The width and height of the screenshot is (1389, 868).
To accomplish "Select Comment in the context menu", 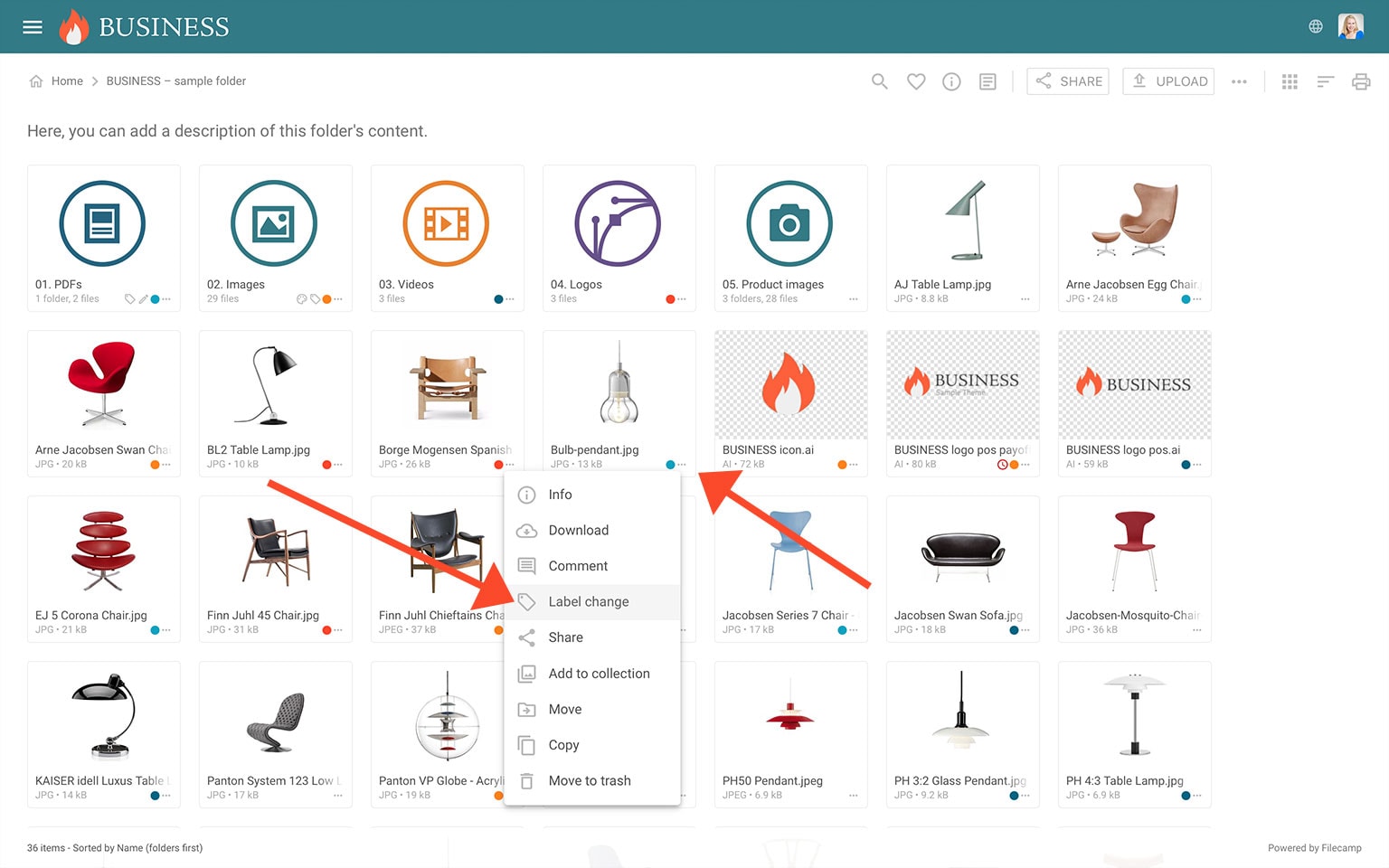I will tap(591, 566).
